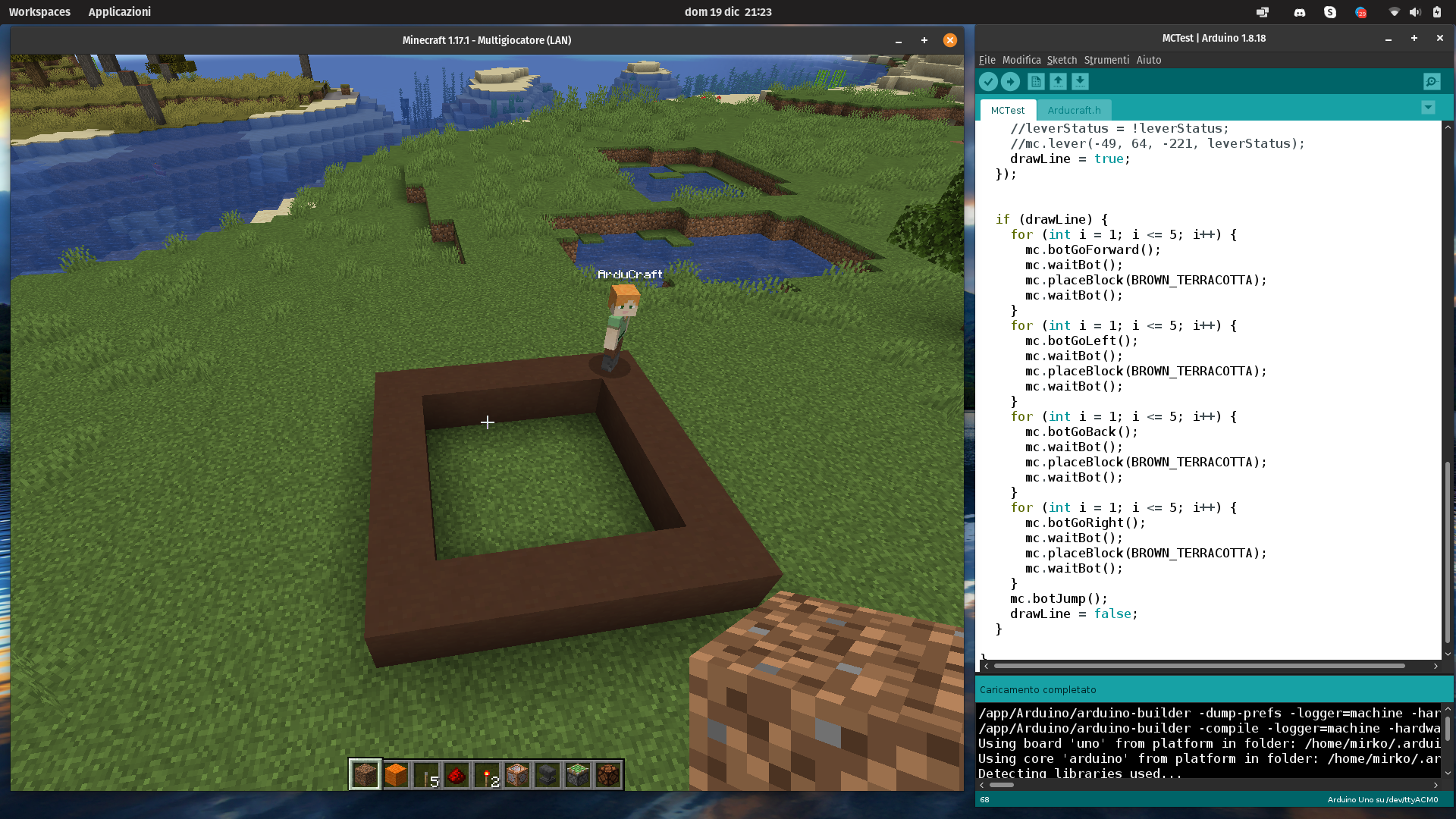Open the Sketch menu
This screenshot has width=1456, height=819.
coord(1062,60)
